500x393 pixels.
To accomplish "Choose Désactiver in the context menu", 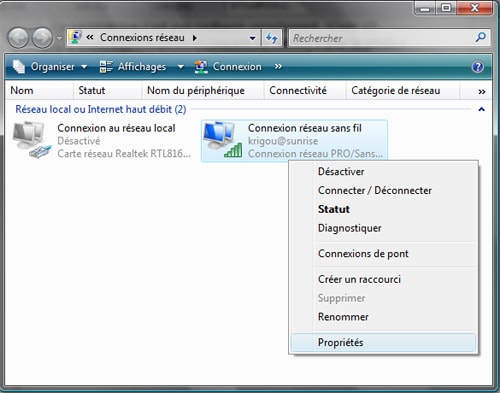I will pos(383,172).
